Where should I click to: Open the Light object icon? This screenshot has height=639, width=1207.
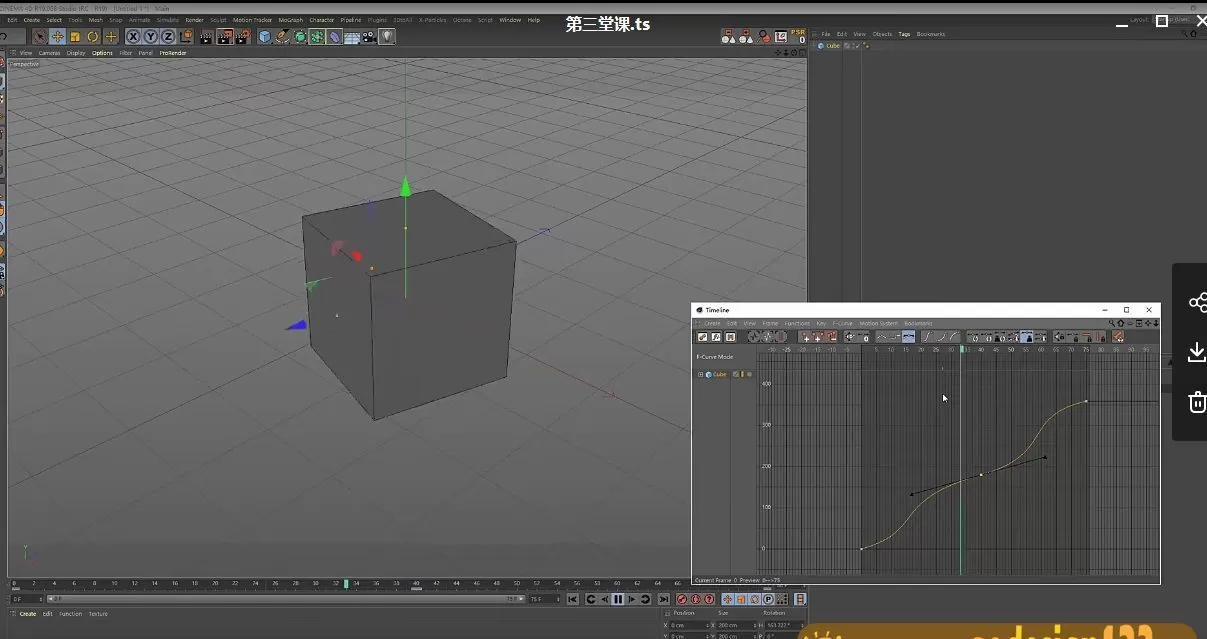pos(387,37)
